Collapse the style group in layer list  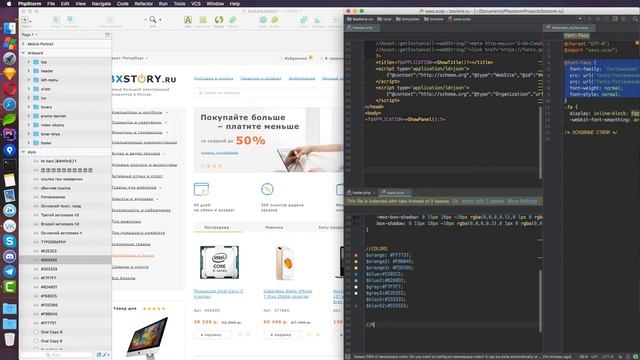point(24,152)
